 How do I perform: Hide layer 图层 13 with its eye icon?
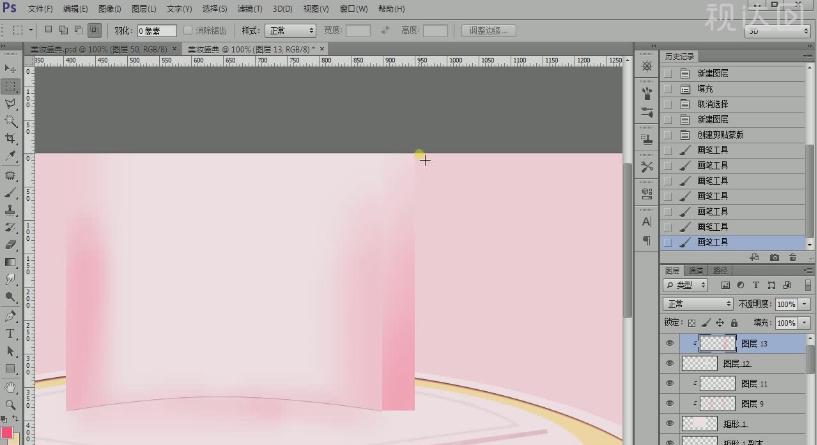click(670, 343)
